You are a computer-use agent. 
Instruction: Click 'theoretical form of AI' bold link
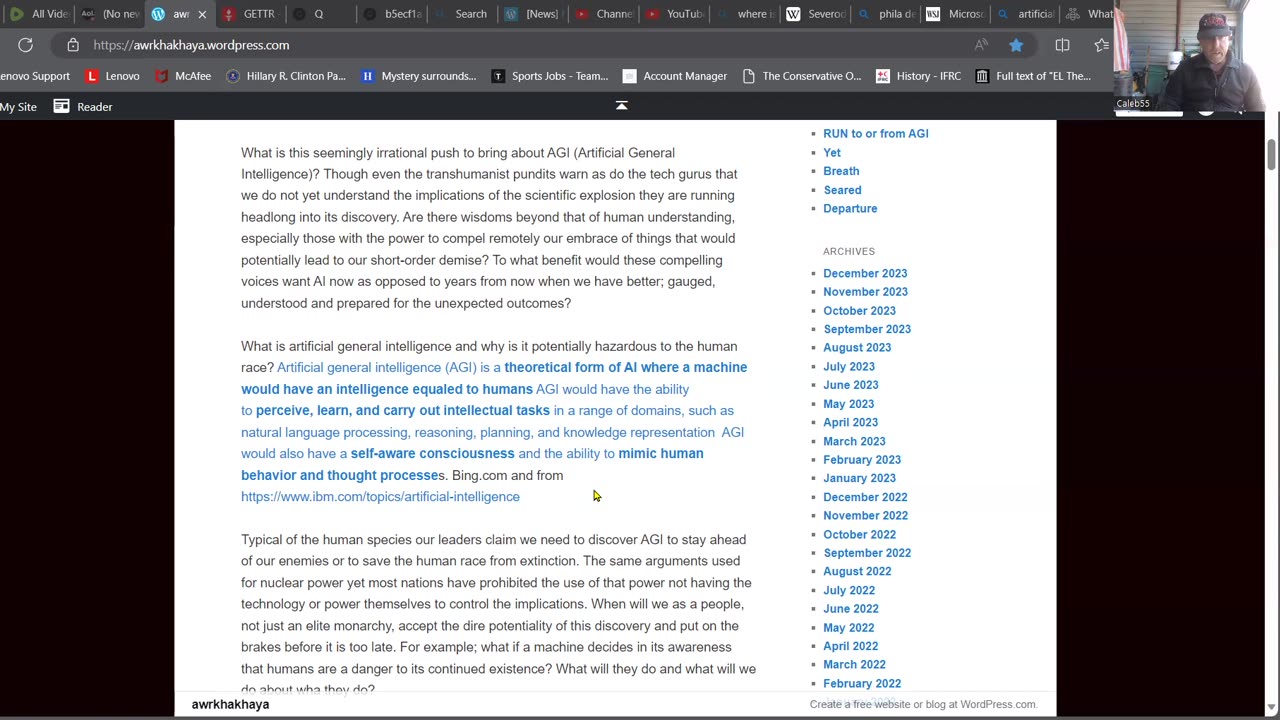point(570,367)
